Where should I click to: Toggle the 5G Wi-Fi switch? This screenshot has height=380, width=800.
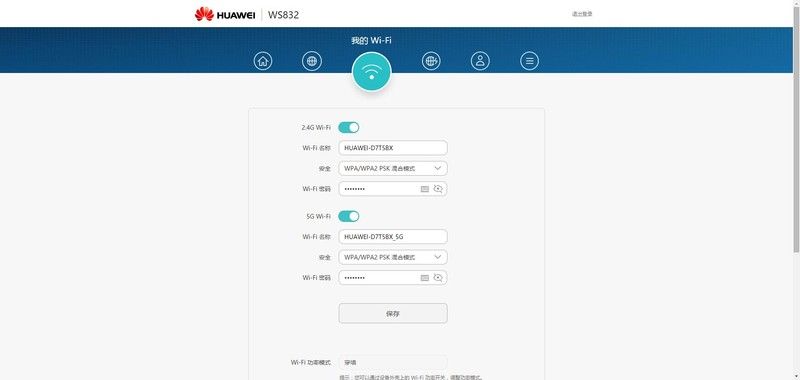pos(349,216)
